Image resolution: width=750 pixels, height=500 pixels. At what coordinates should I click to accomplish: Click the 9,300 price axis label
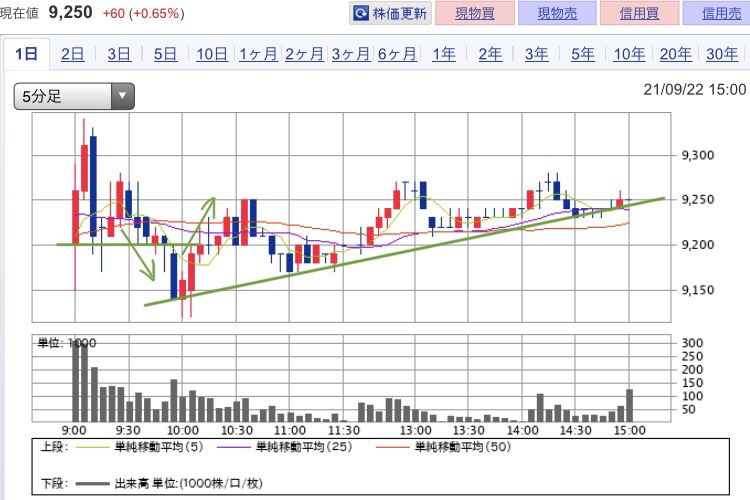coord(697,155)
